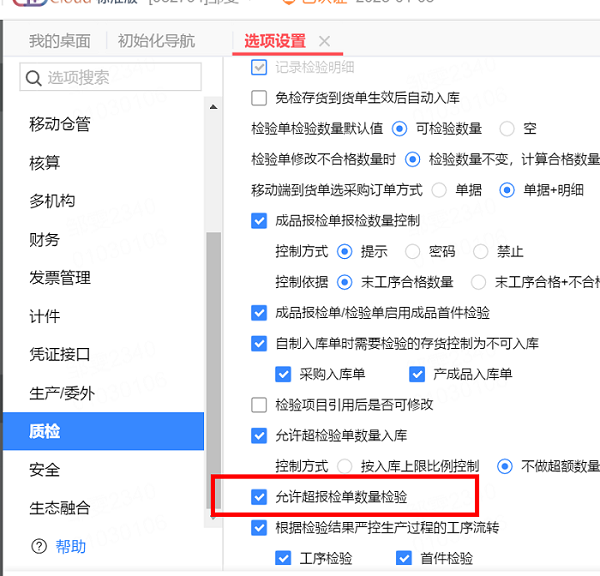This screenshot has height=576, width=600.
Task: Focus the 选项搜索 search field
Action: click(x=111, y=77)
